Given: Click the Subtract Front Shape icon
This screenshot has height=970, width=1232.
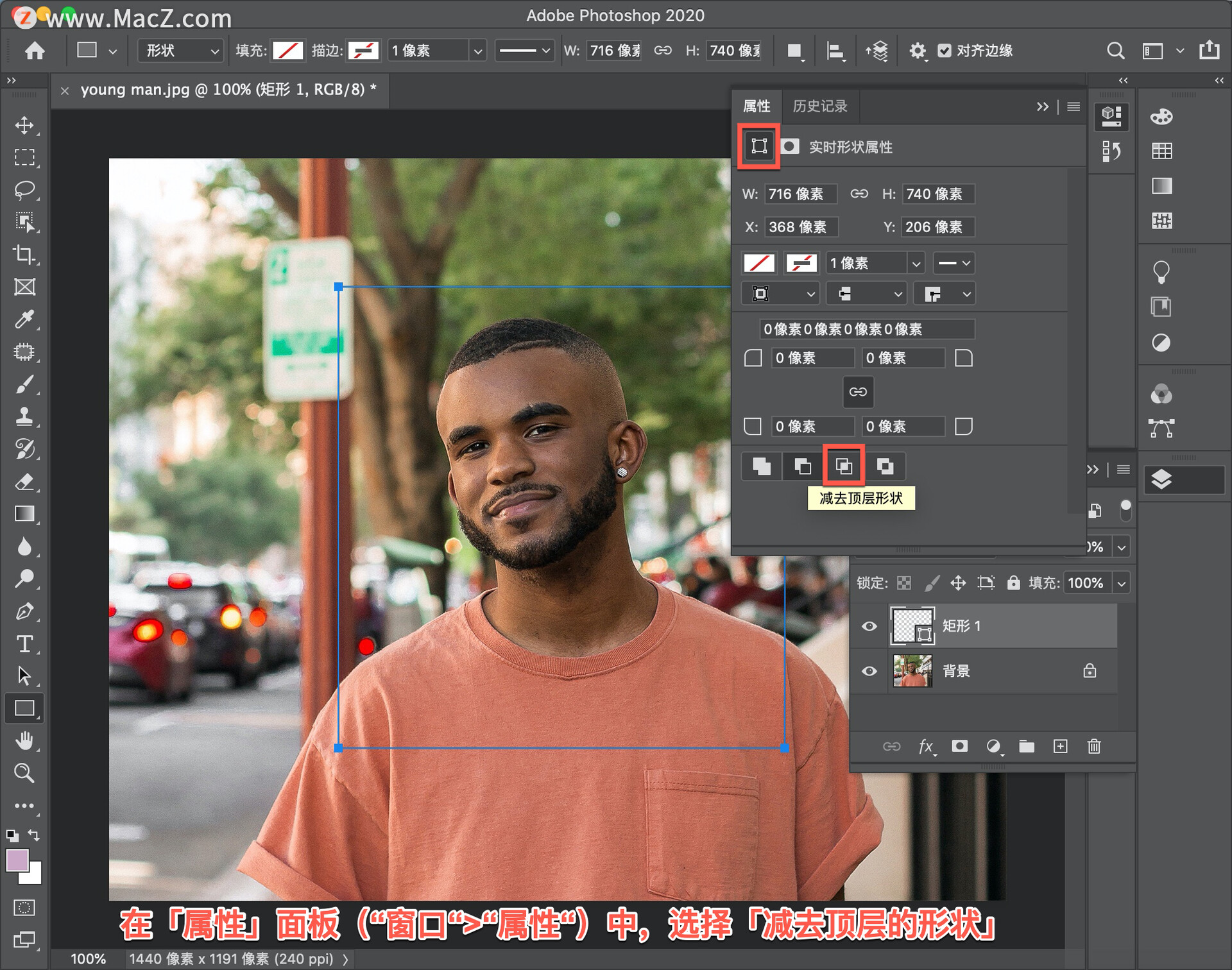Looking at the screenshot, I should tap(843, 467).
